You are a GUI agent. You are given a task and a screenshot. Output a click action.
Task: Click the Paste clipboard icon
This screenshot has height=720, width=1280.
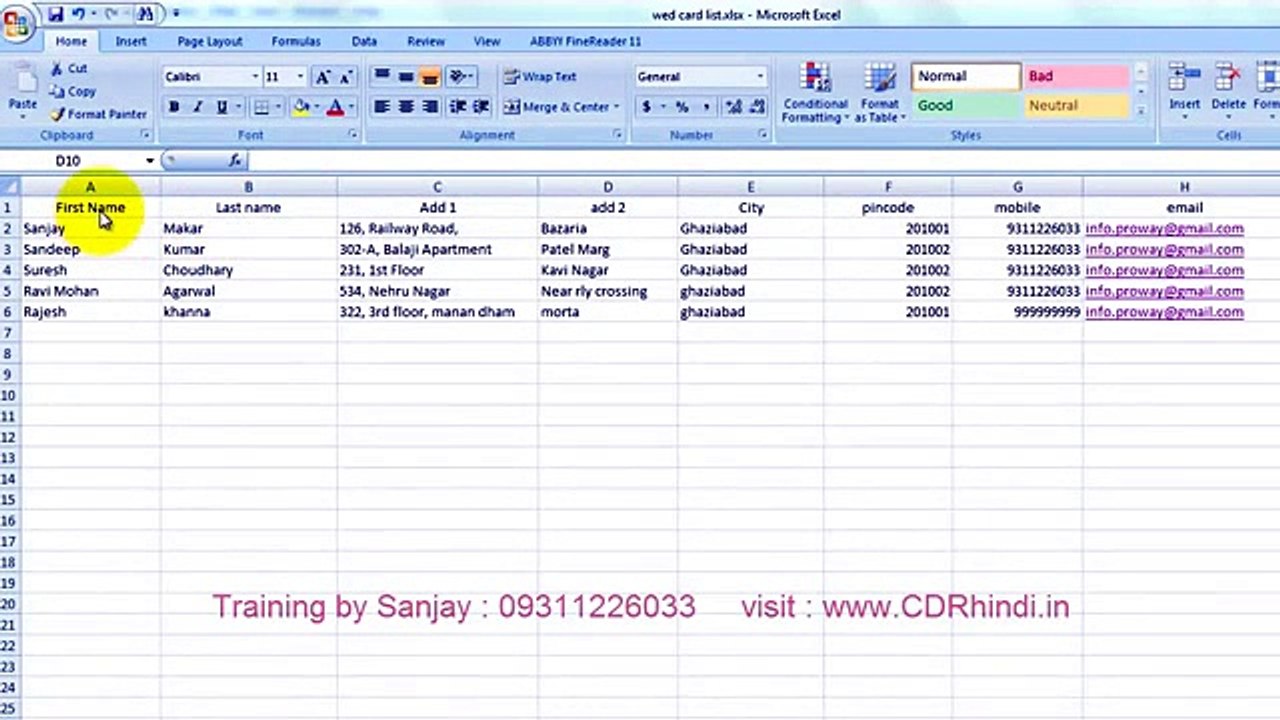coord(22,78)
